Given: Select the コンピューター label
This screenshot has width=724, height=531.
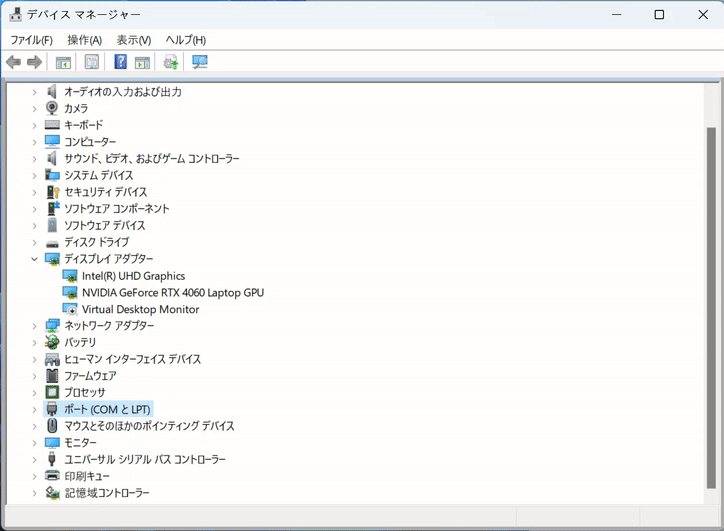Looking at the screenshot, I should [x=90, y=141].
